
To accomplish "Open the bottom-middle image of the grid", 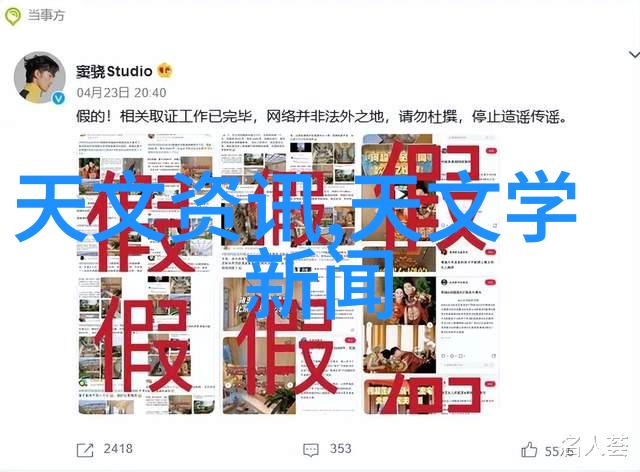I will coord(289,345).
